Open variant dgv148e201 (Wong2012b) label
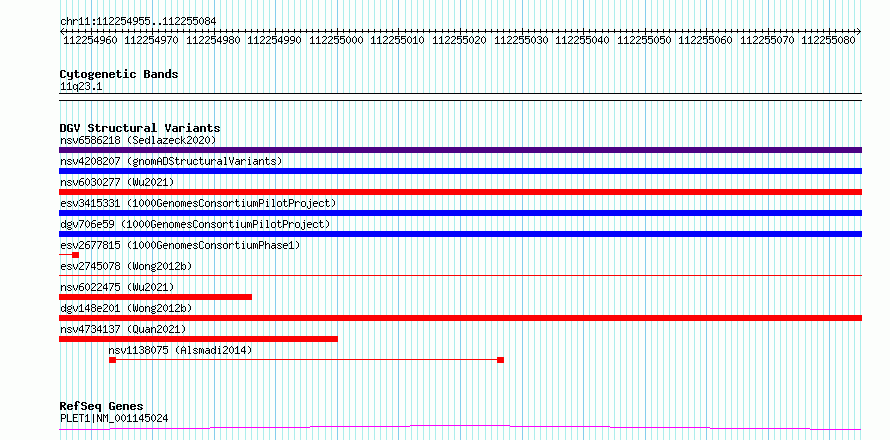890x440 pixels. 126,308
